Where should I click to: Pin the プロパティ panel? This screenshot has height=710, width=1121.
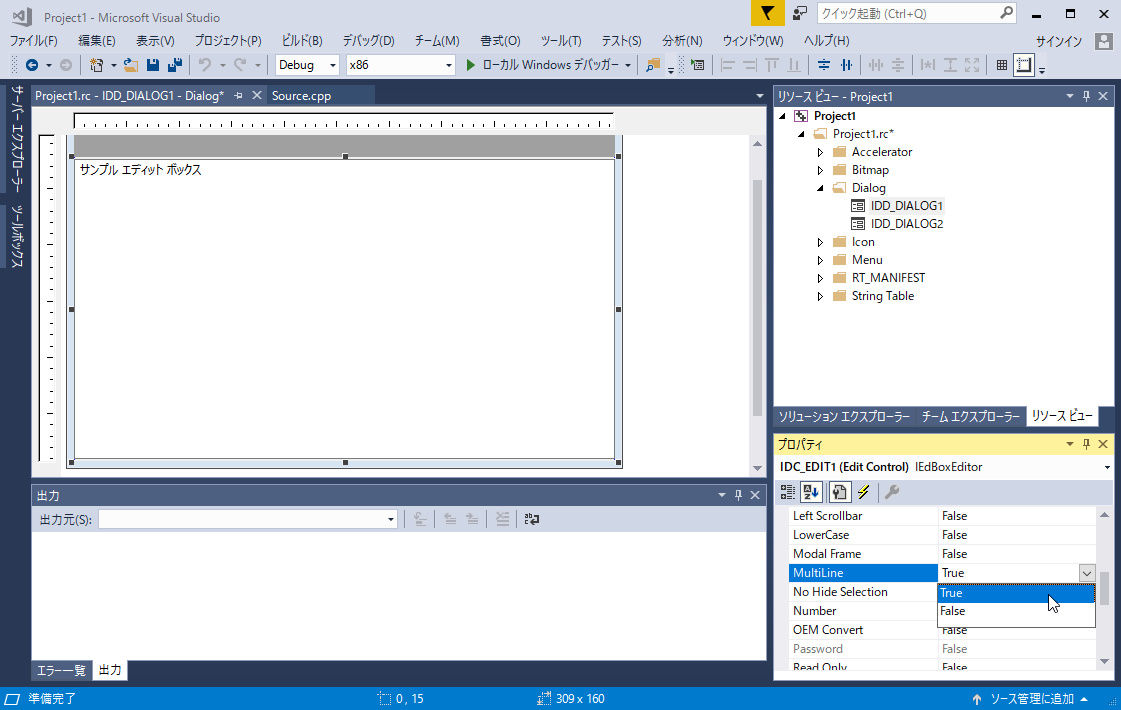[x=1086, y=444]
